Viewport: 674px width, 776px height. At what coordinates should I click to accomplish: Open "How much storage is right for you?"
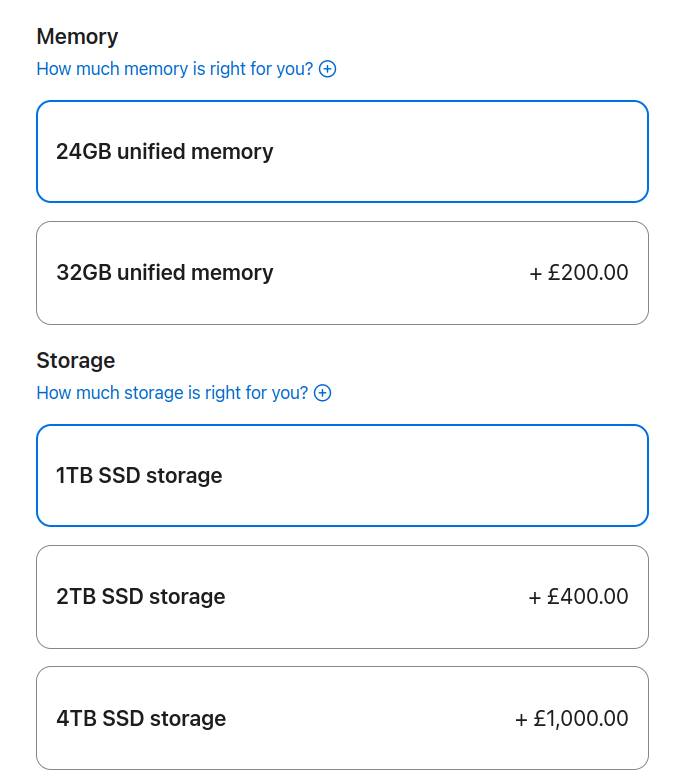coord(172,393)
